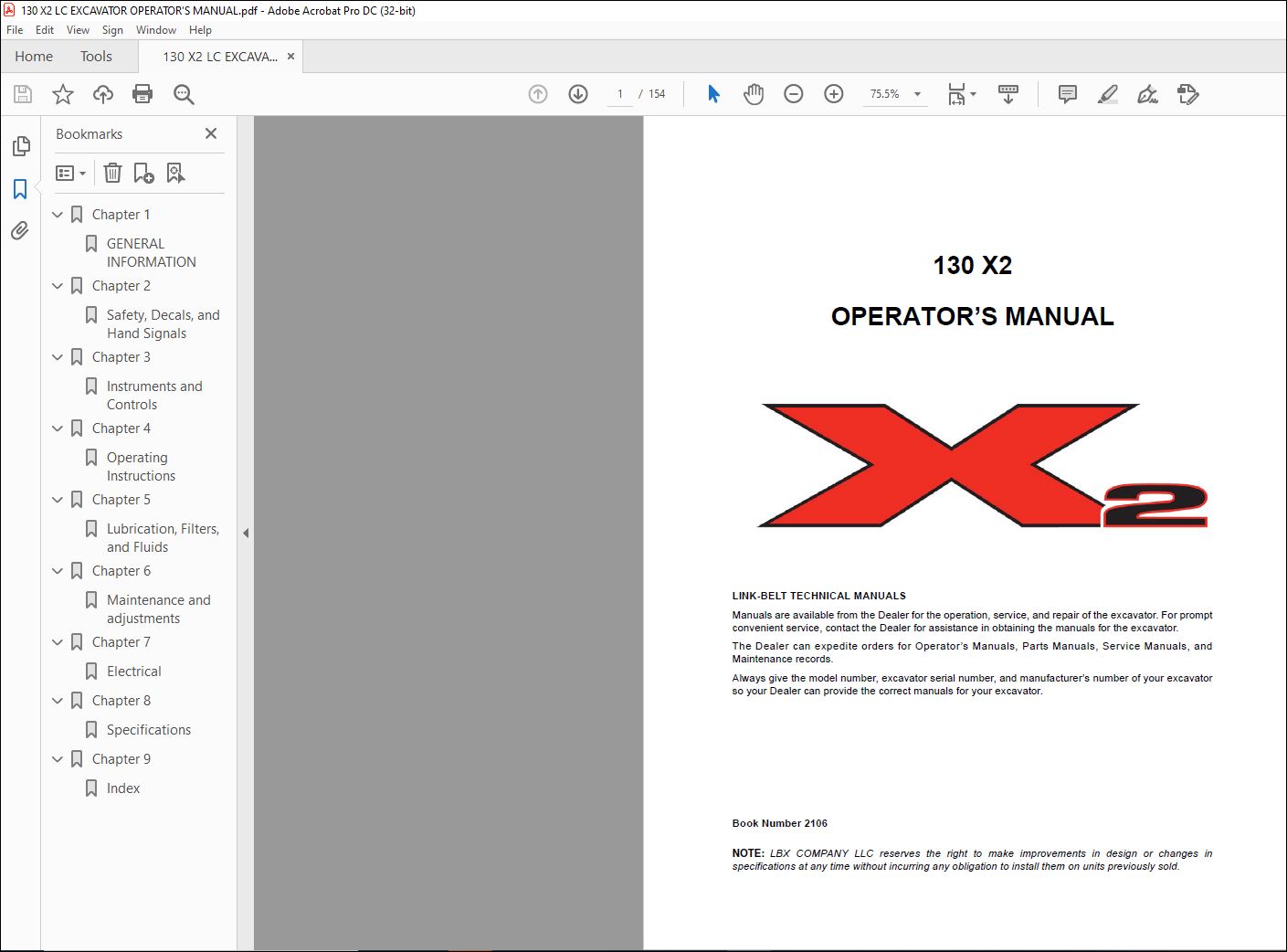Open Operating Instructions bookmark
Viewport: 1287px width, 952px height.
click(141, 467)
